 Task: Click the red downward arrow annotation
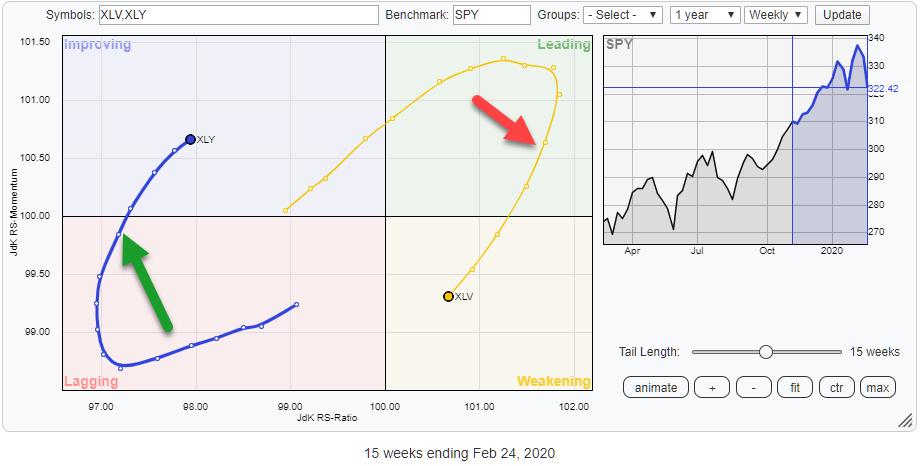coord(508,120)
